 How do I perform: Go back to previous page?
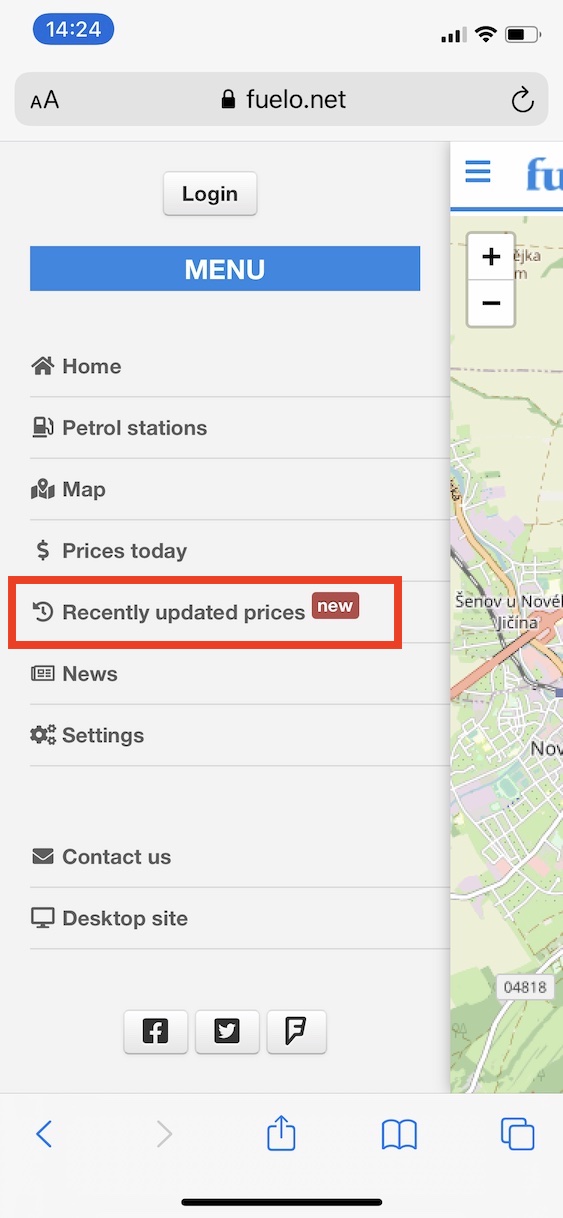(43, 1133)
